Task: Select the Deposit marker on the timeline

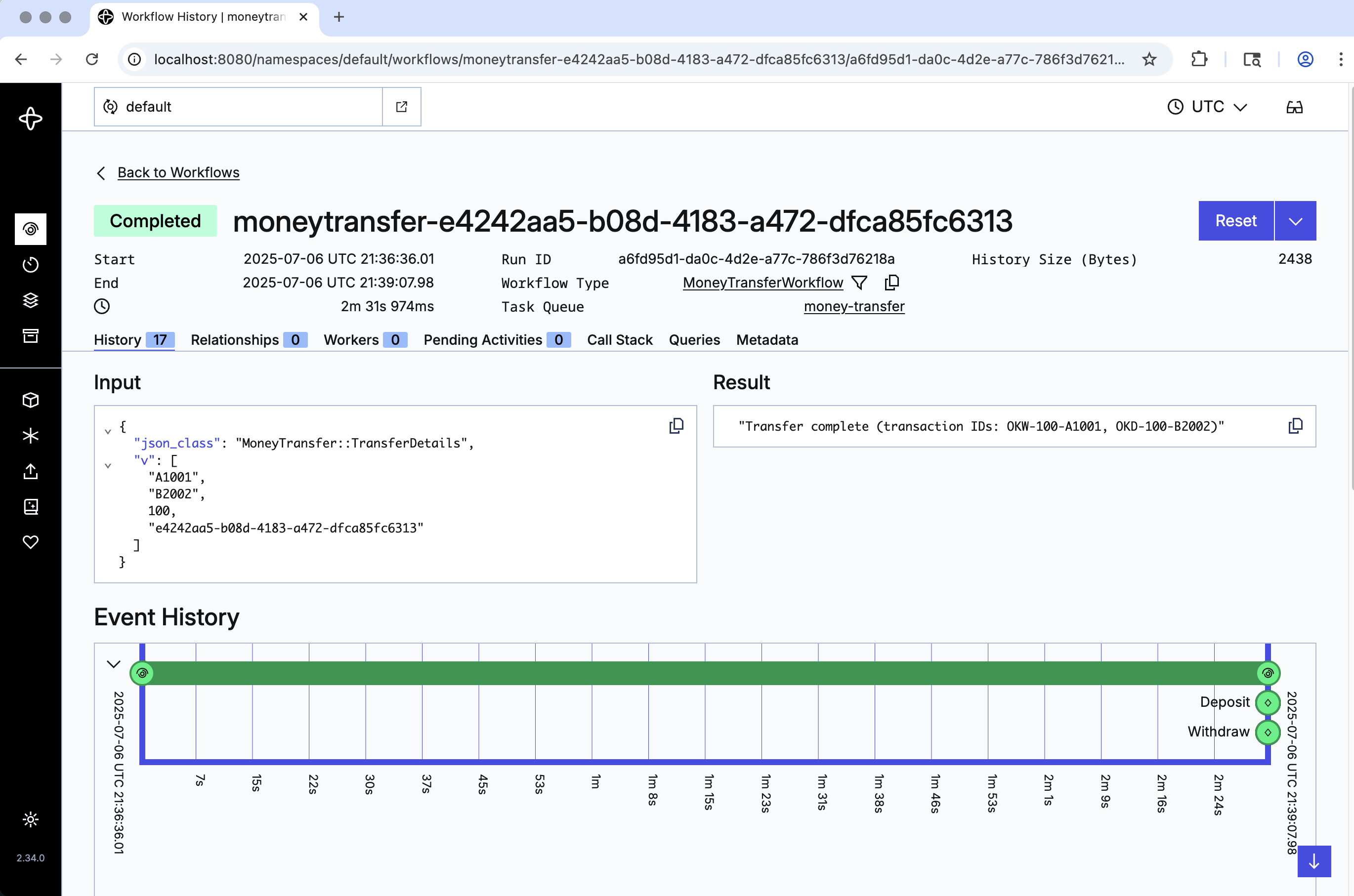Action: pyautogui.click(x=1268, y=702)
